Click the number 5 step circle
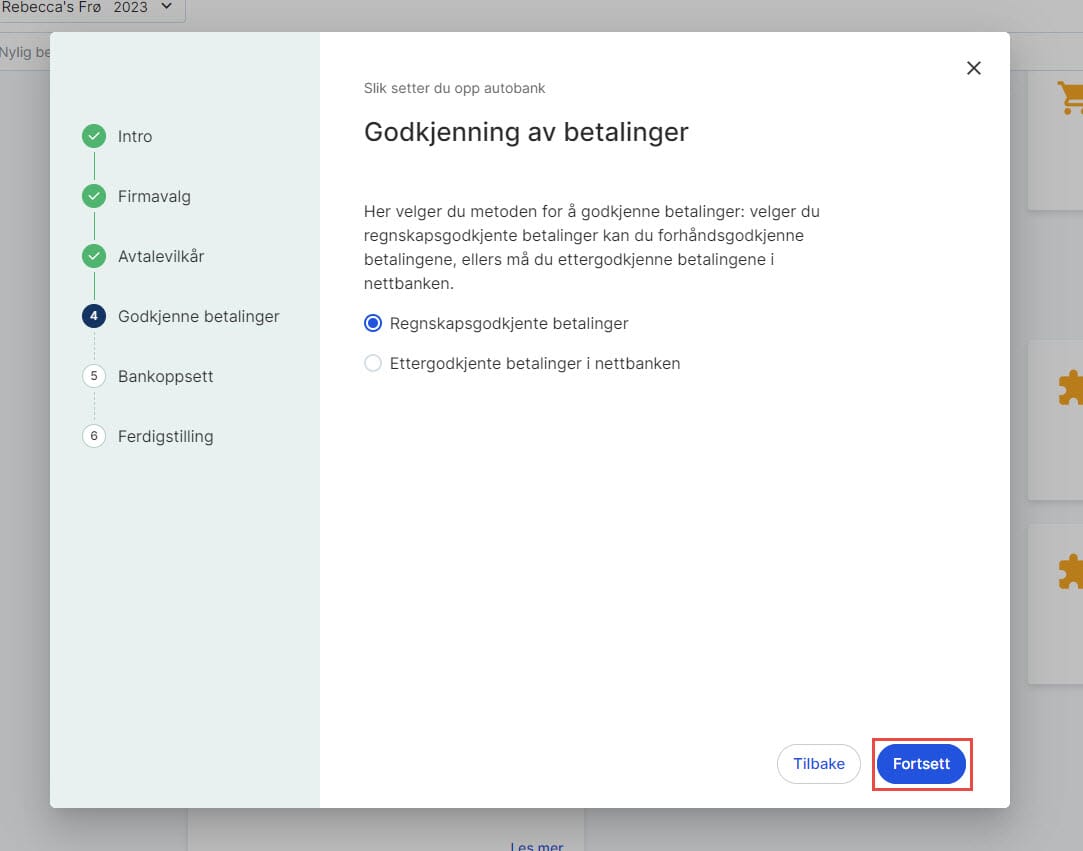 (94, 376)
